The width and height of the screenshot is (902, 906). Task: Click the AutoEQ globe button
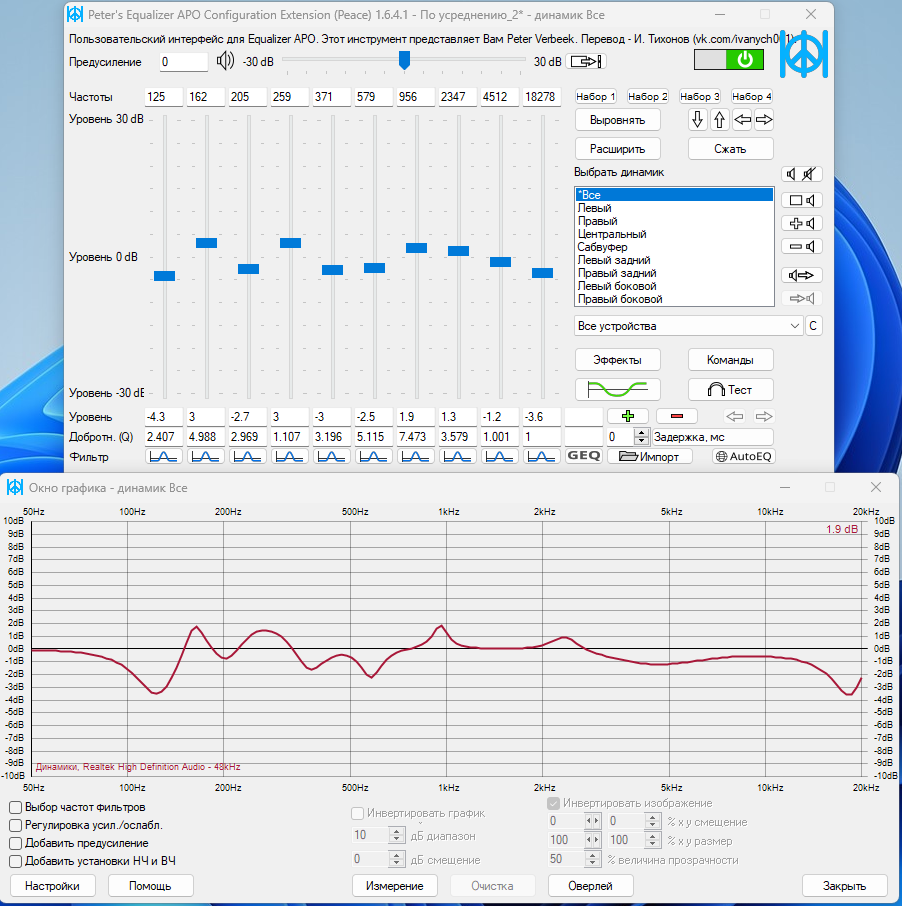(x=743, y=456)
